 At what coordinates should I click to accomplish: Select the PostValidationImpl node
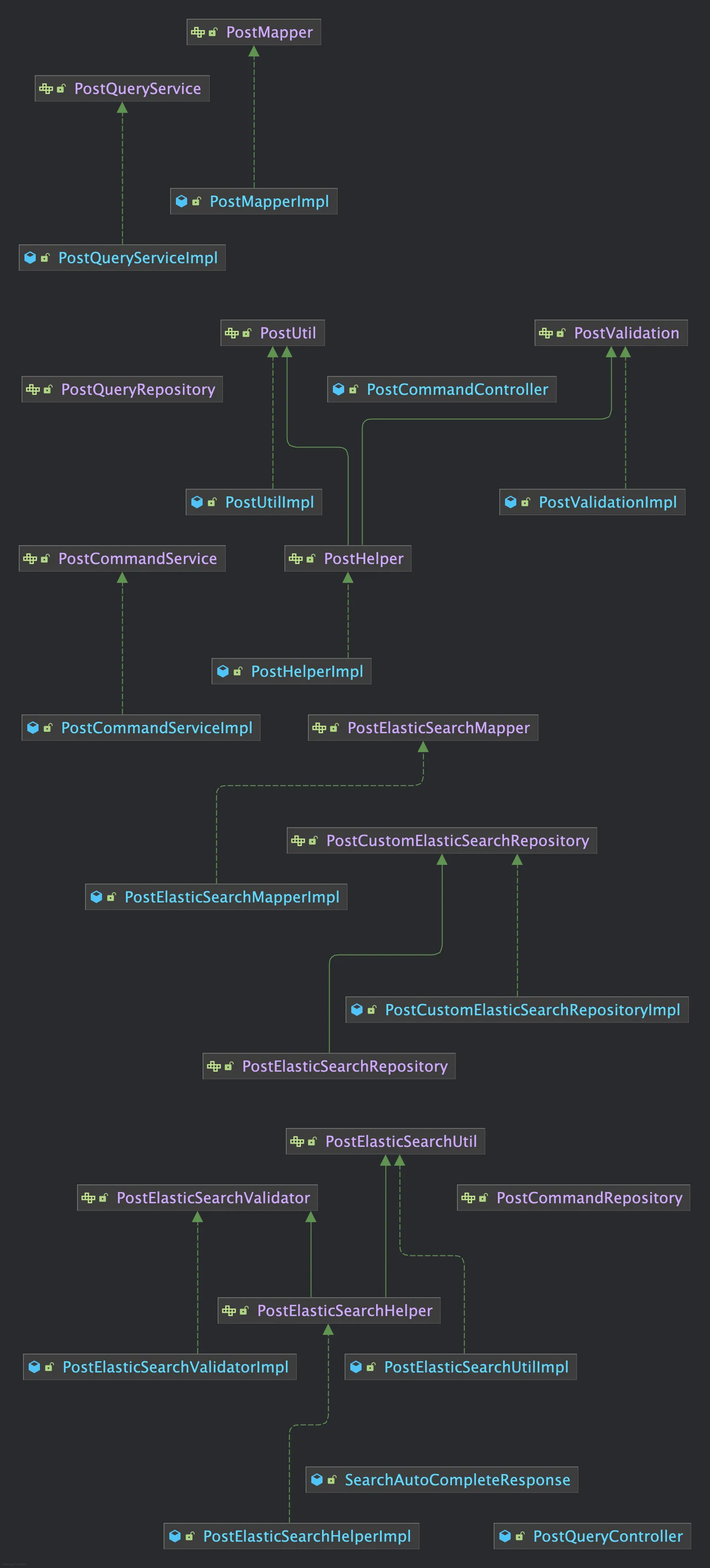point(592,502)
